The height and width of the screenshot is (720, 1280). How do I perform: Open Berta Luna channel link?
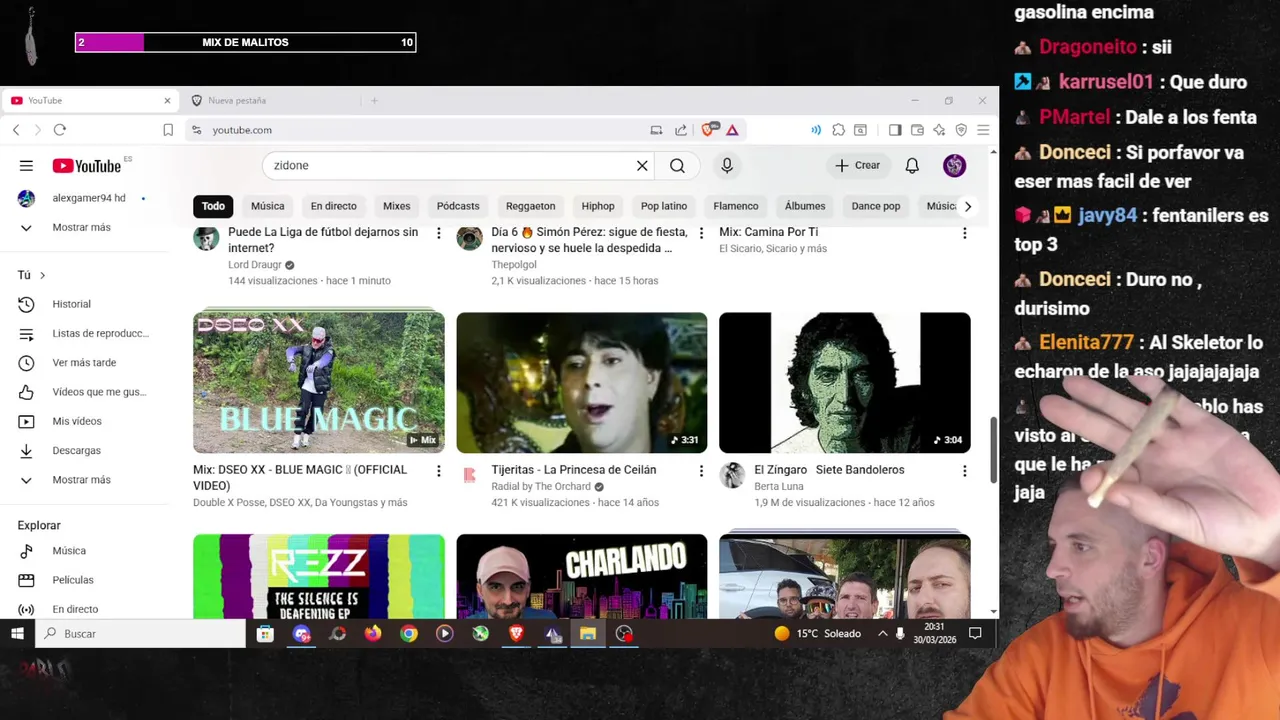pos(779,487)
